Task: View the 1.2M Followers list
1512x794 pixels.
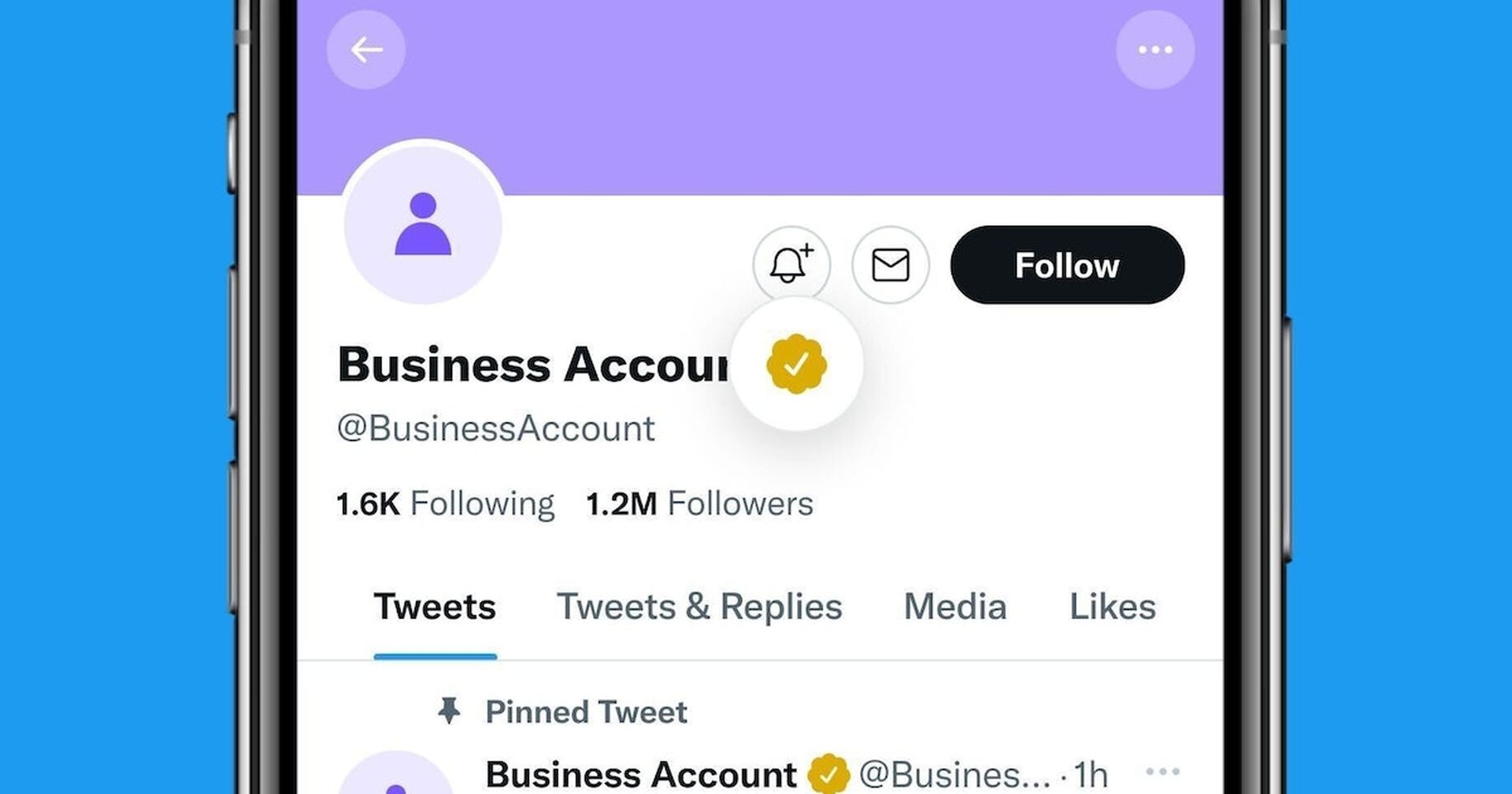Action: [699, 504]
